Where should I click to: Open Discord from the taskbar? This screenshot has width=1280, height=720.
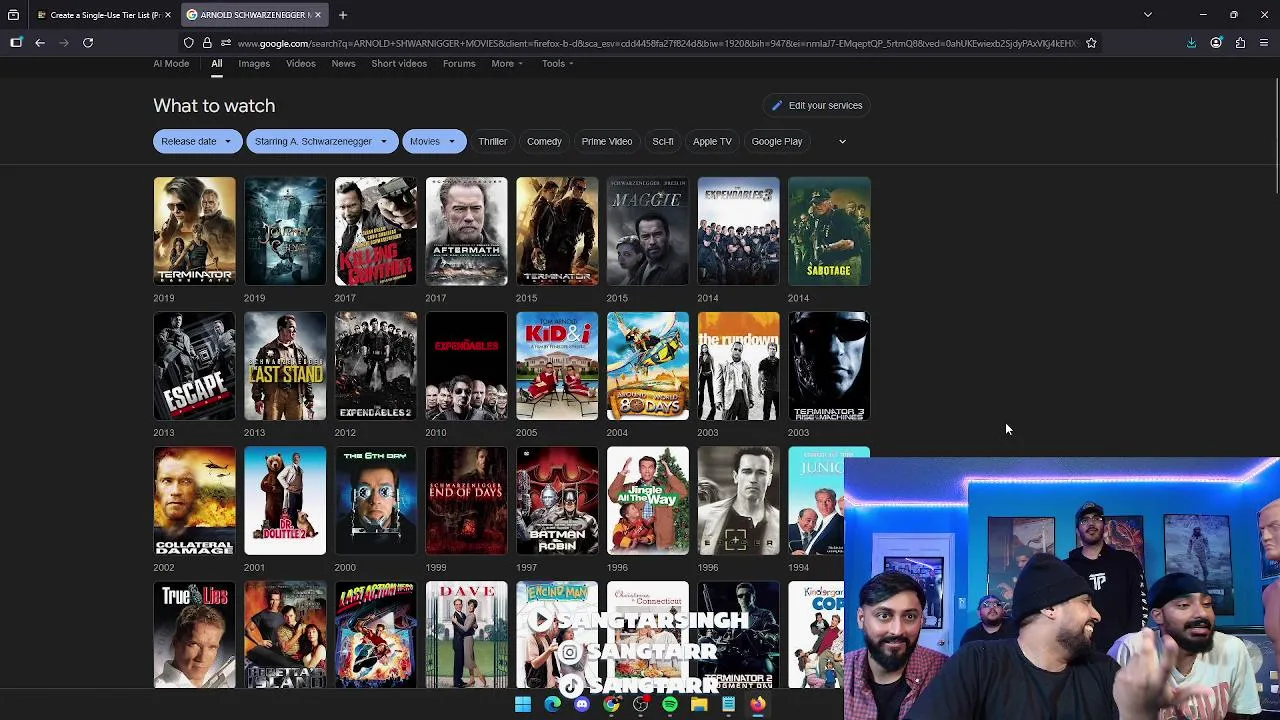582,705
